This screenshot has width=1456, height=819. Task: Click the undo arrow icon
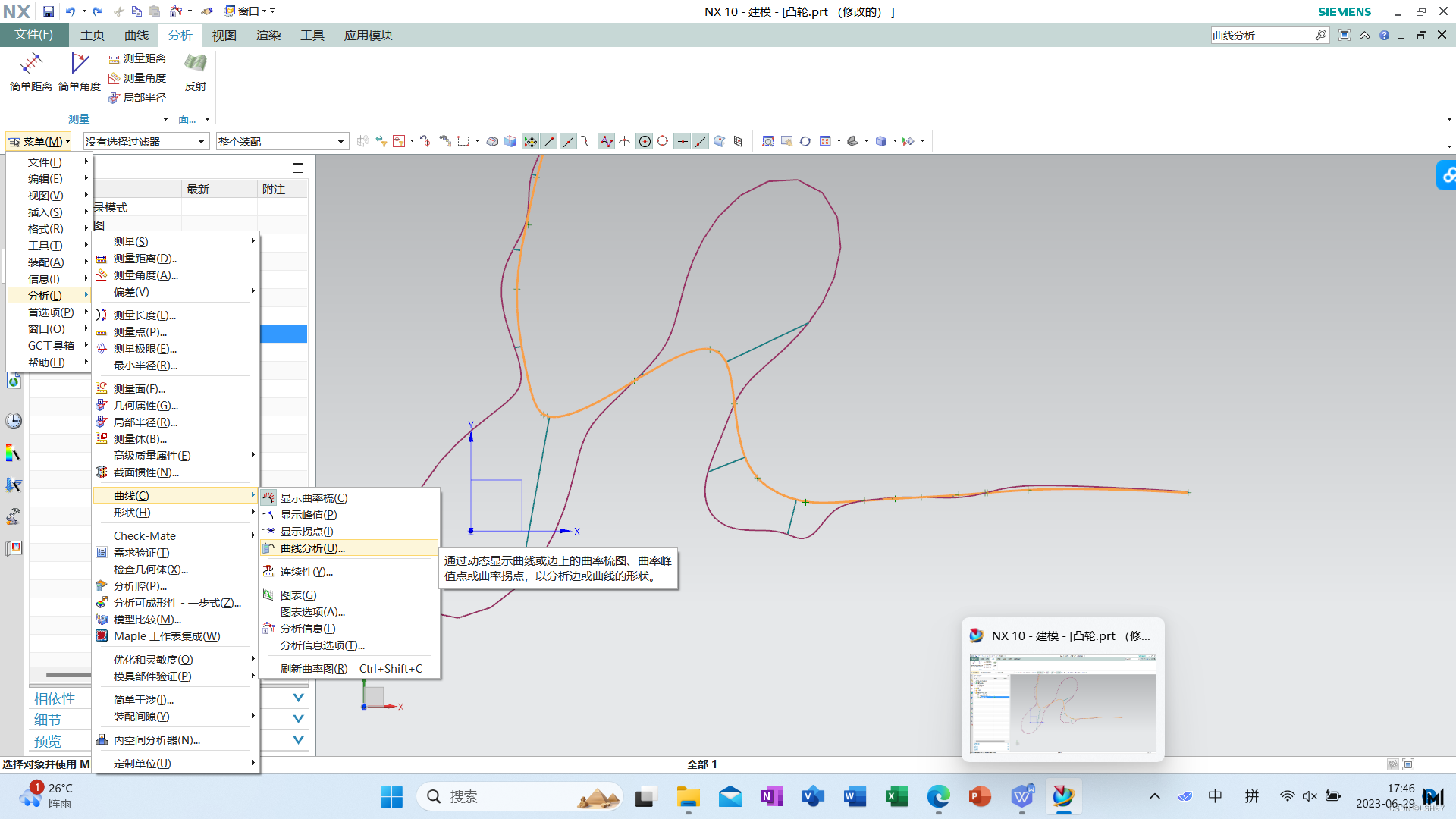(70, 11)
